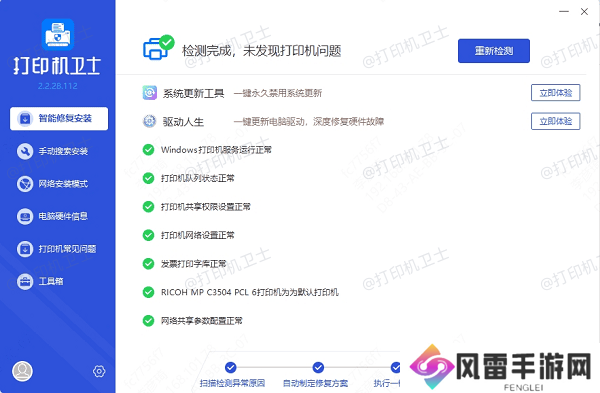Click the computer icon beside 电脑硬件信息
The width and height of the screenshot is (600, 393).
[25, 216]
